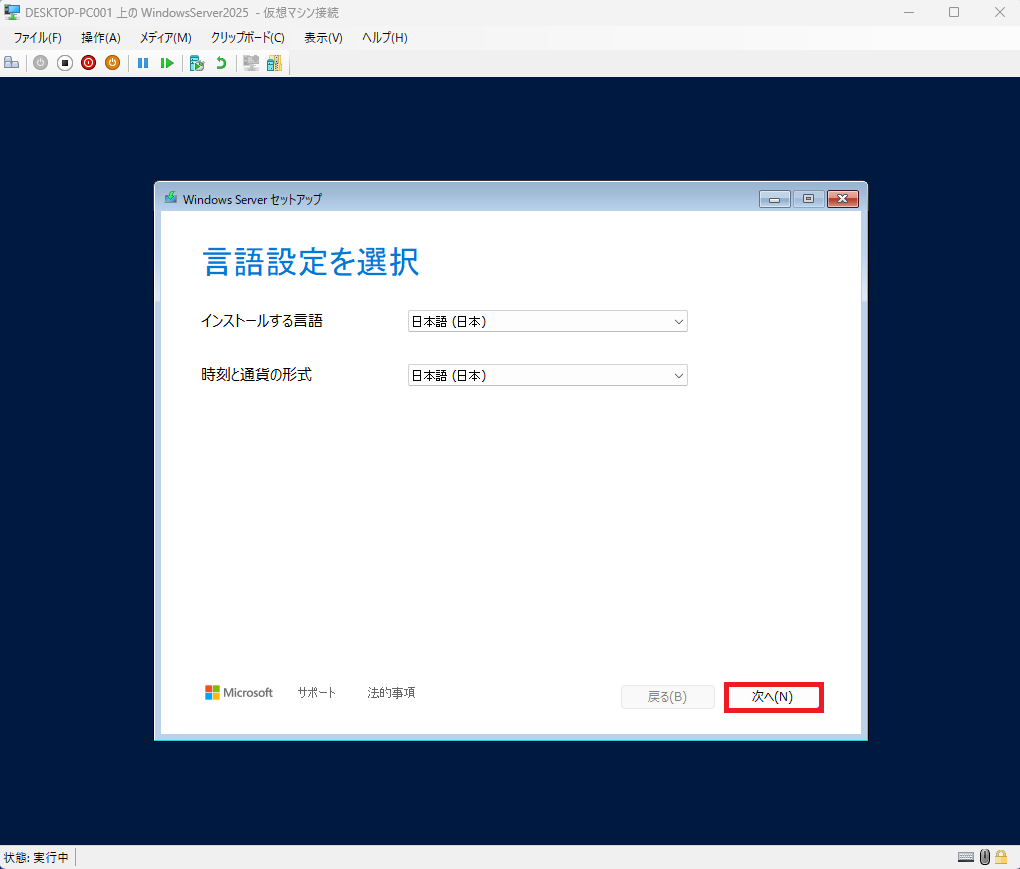1020x869 pixels.
Task: Maximize the 仮想マシン接続 window
Action: (x=954, y=12)
